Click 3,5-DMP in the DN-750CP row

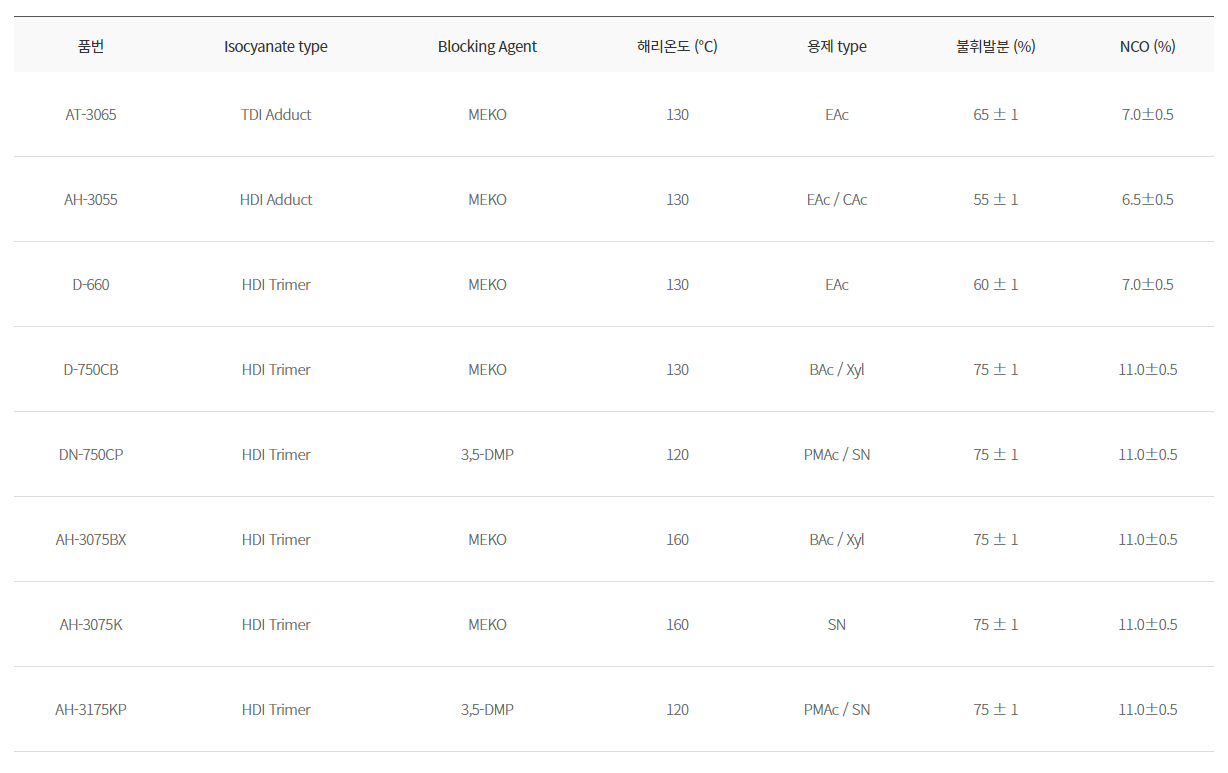tap(487, 454)
